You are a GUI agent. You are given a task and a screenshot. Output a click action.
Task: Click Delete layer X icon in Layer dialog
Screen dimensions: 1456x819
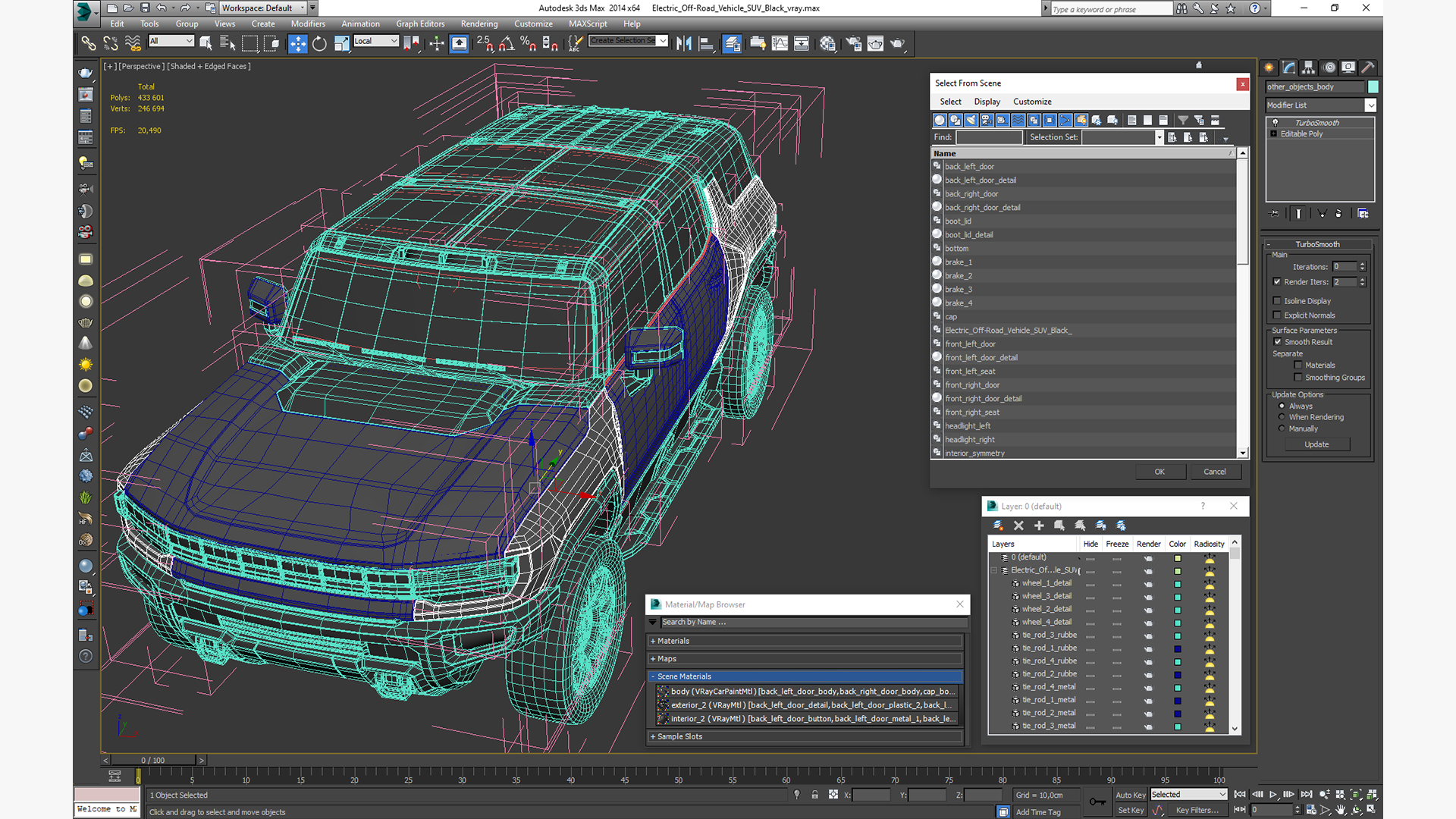[1018, 526]
